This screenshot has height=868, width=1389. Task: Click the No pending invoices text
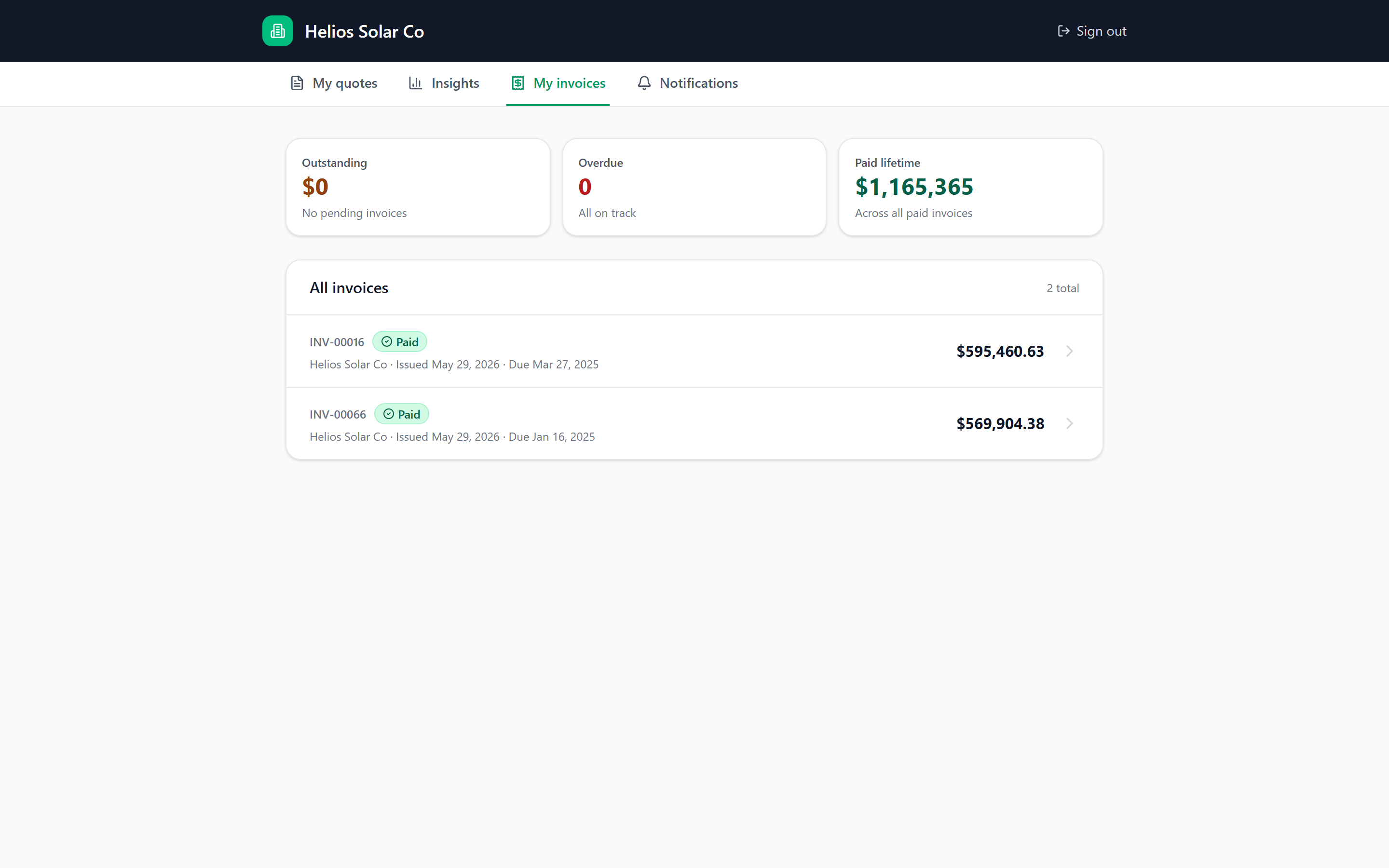[354, 213]
